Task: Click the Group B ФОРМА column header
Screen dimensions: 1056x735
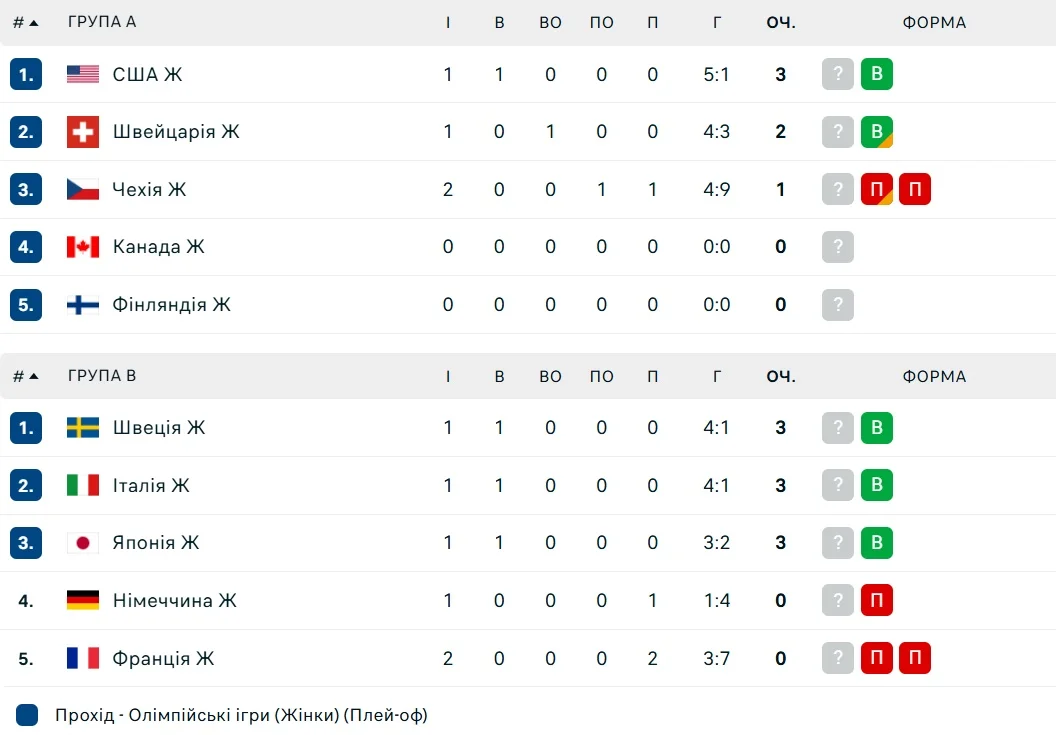Action: pos(934,376)
